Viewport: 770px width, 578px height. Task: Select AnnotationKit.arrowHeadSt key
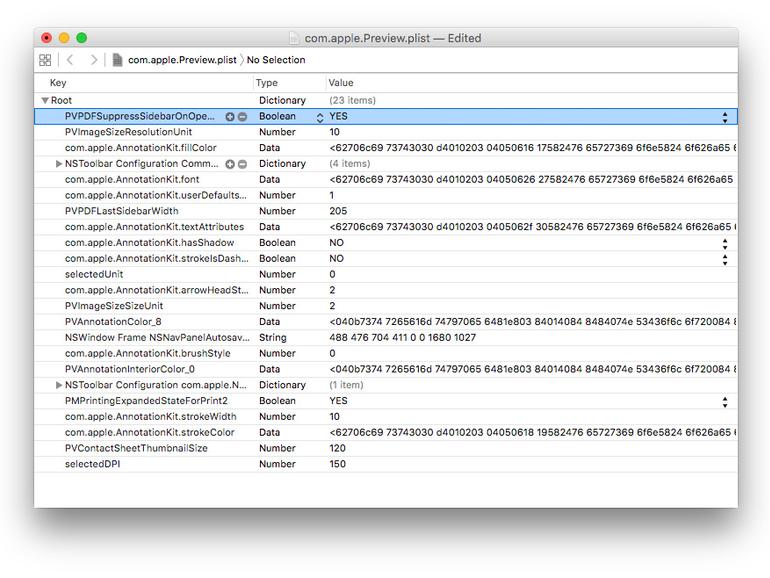click(x=157, y=290)
